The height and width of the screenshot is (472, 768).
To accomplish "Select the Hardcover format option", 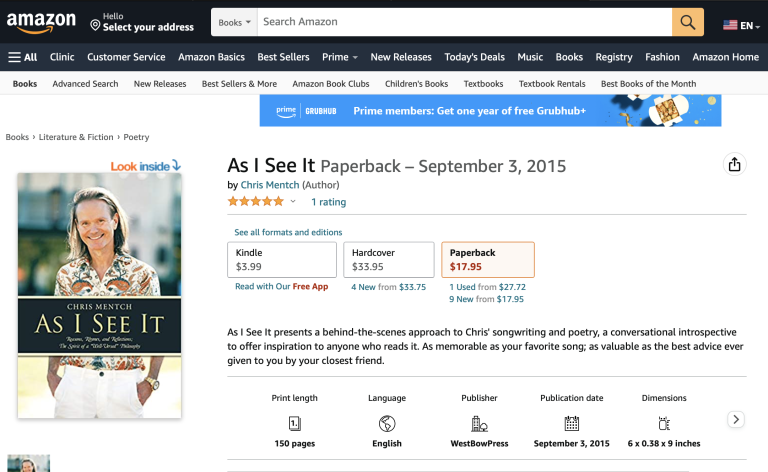I will 388,260.
